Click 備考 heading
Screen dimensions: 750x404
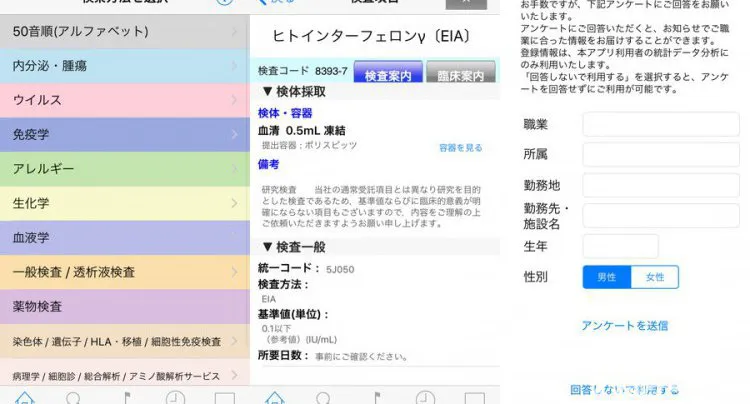coord(268,164)
